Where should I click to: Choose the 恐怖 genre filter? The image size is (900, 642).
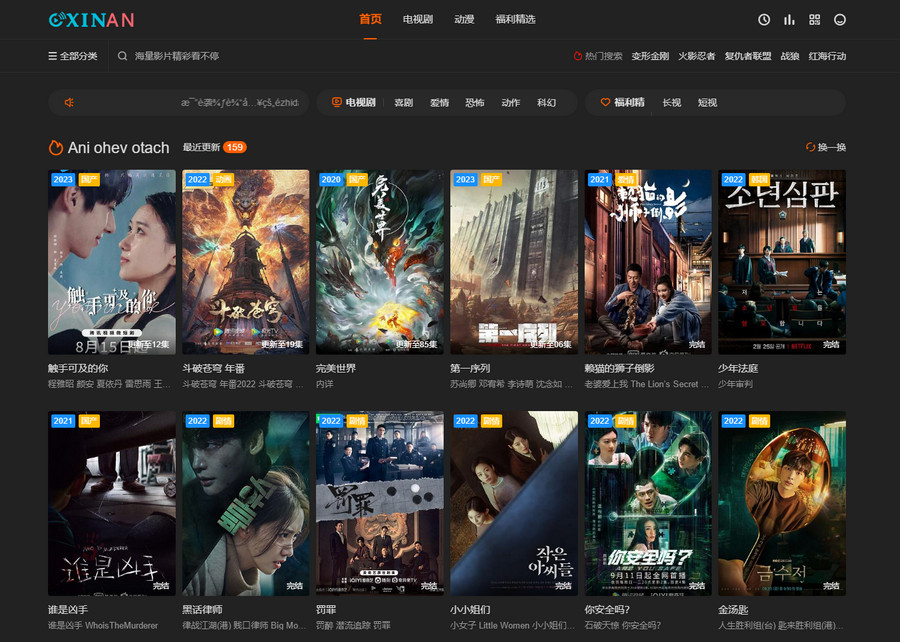(x=475, y=102)
